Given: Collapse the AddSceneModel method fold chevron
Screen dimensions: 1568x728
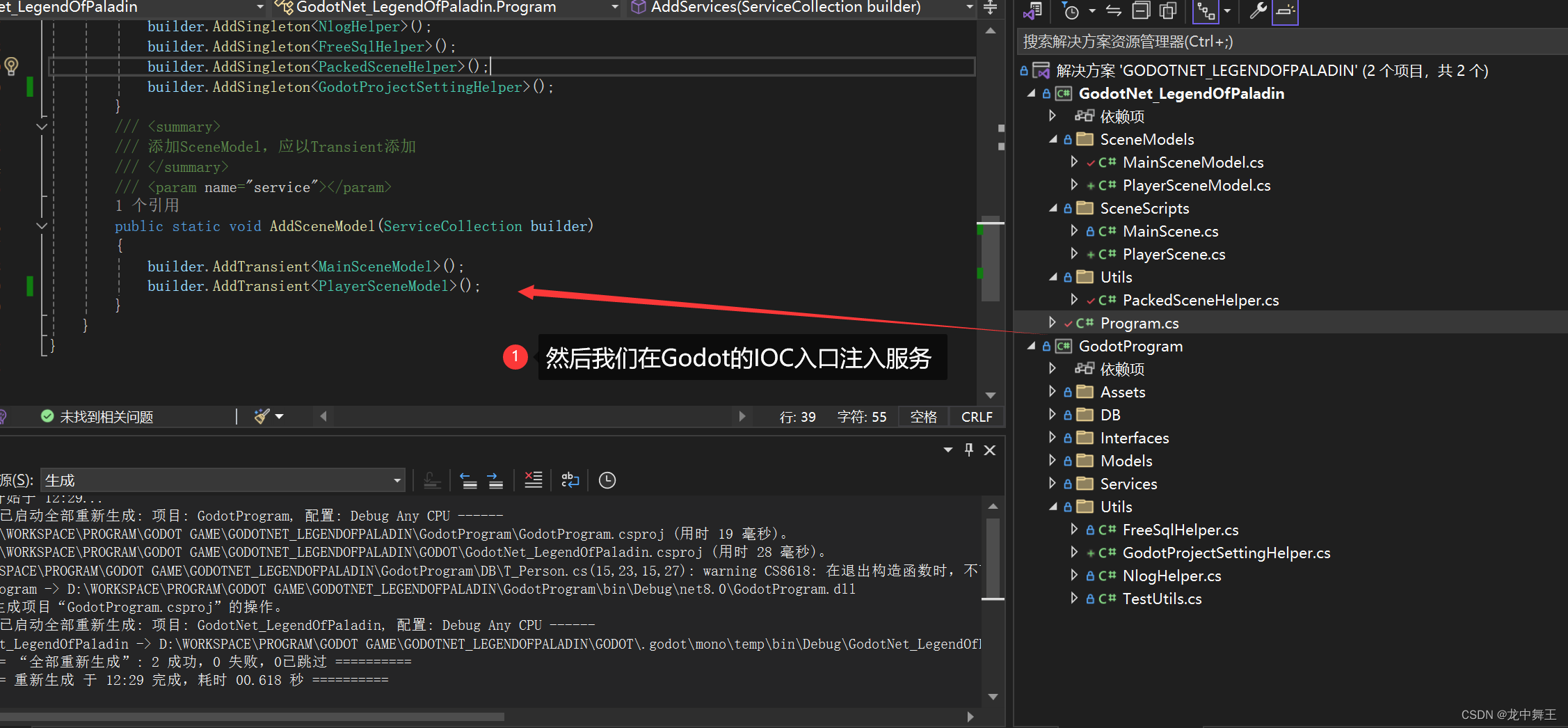Looking at the screenshot, I should 42,225.
